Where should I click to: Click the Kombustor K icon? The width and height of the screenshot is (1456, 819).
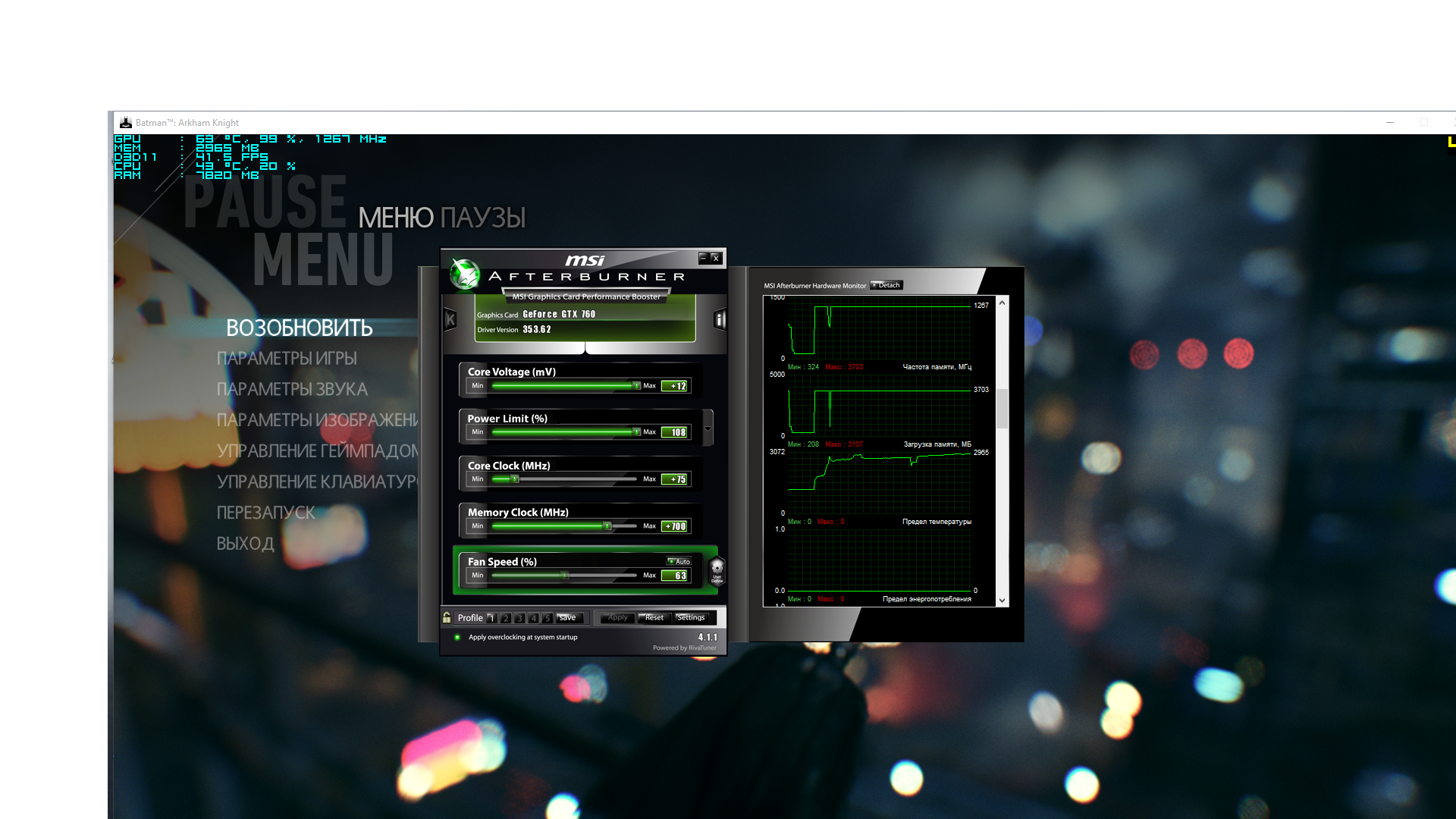tap(450, 320)
